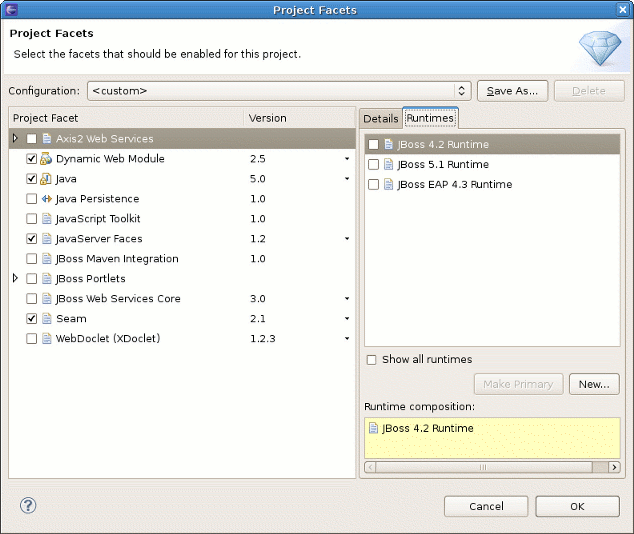Select the JBoss Maven Integration row text
This screenshot has width=634, height=534.
(117, 259)
